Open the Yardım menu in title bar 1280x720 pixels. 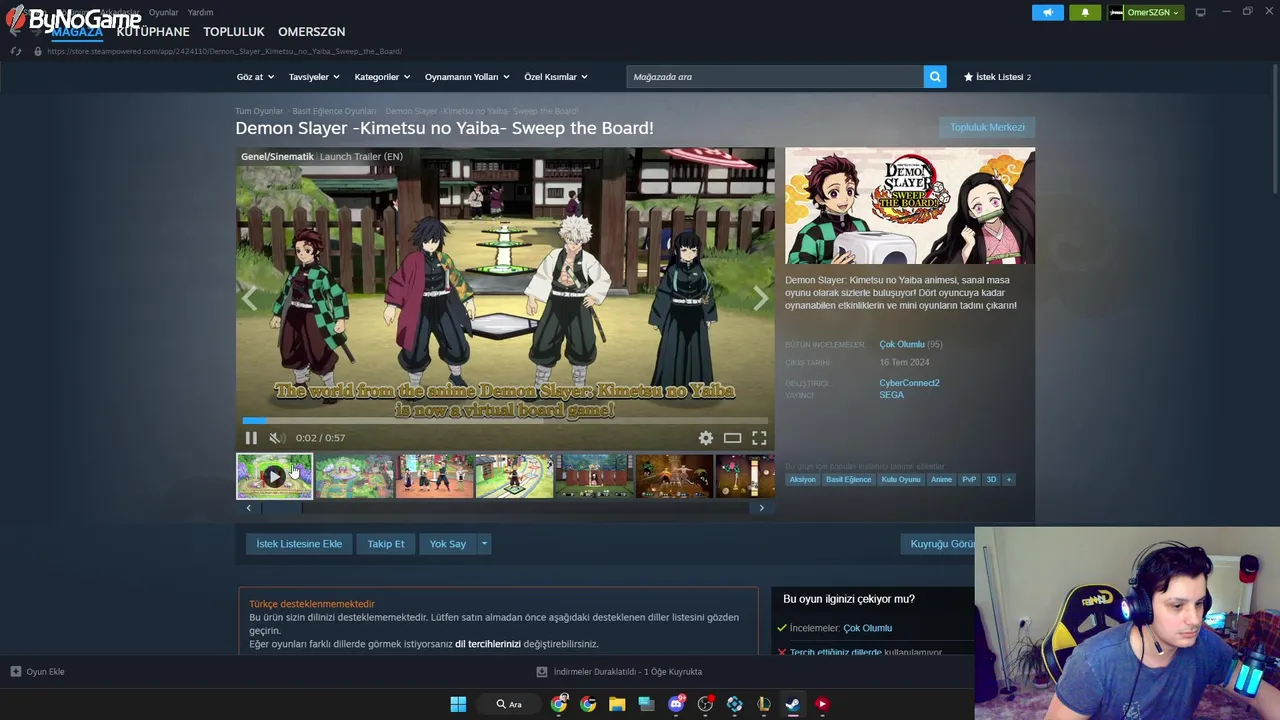coord(200,12)
